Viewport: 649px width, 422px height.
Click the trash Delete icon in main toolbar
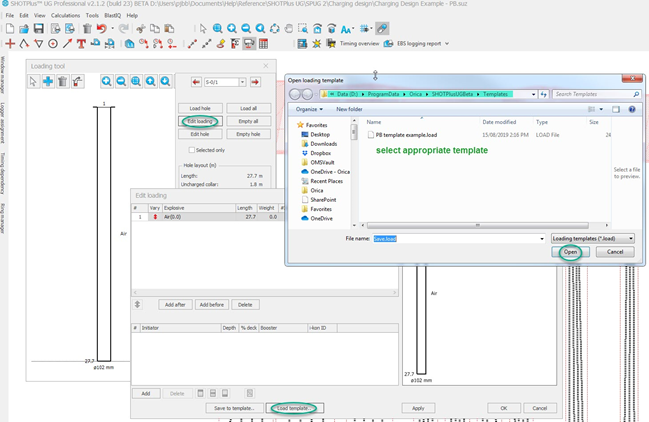[87, 29]
